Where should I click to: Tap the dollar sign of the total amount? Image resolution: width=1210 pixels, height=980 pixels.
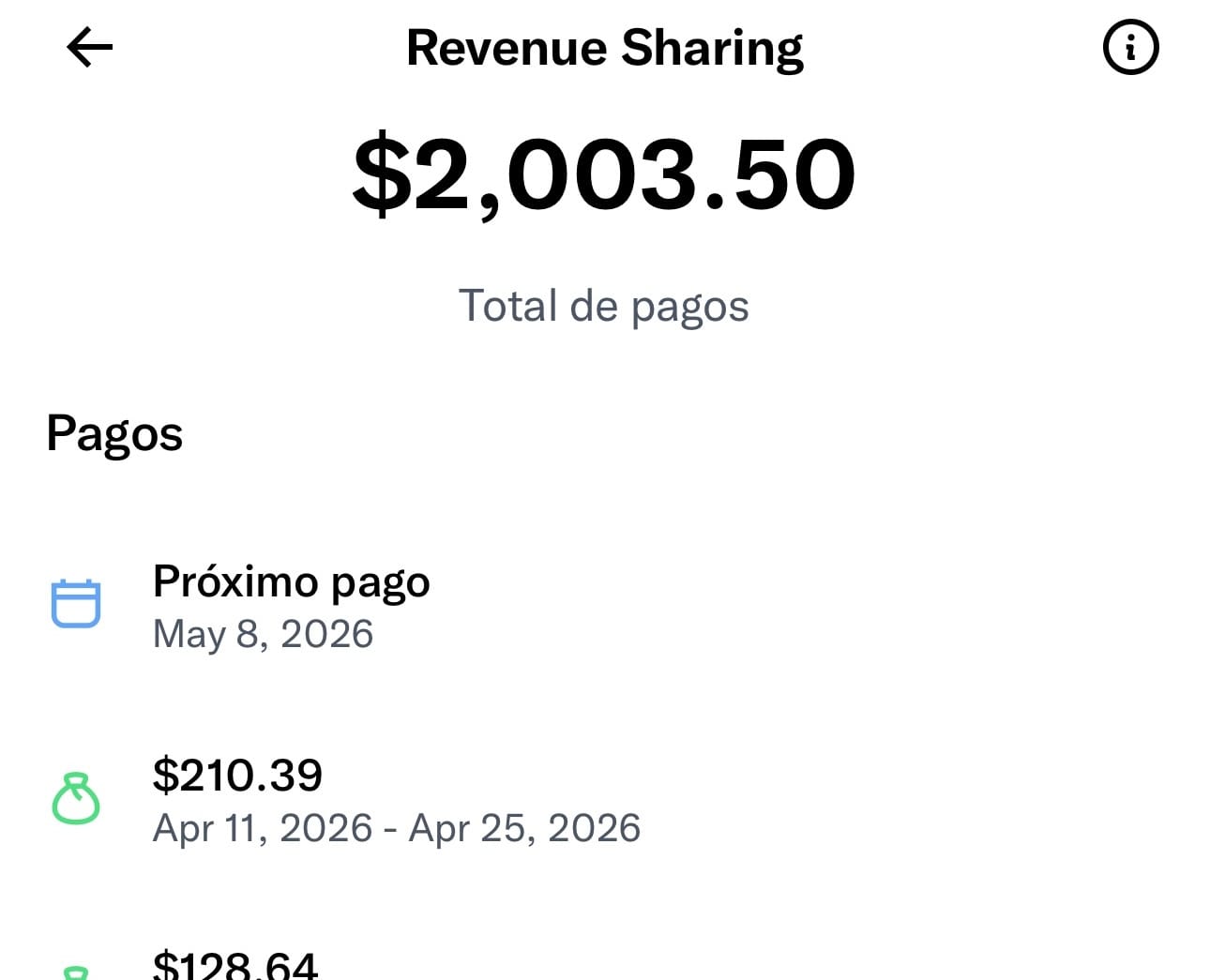coord(381,175)
